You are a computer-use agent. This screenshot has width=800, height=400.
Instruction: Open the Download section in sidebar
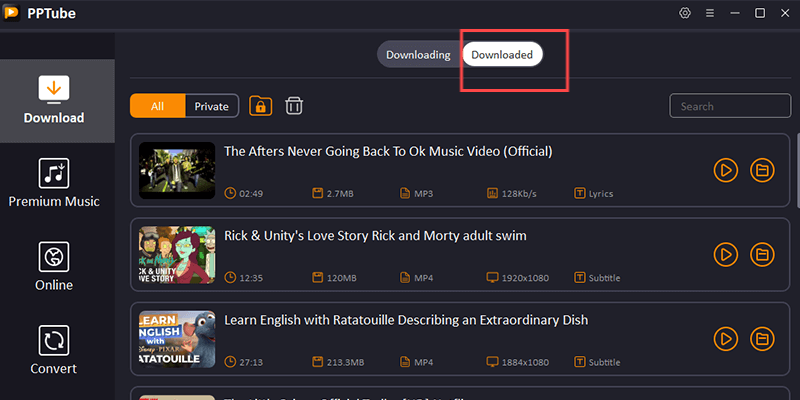(x=54, y=99)
